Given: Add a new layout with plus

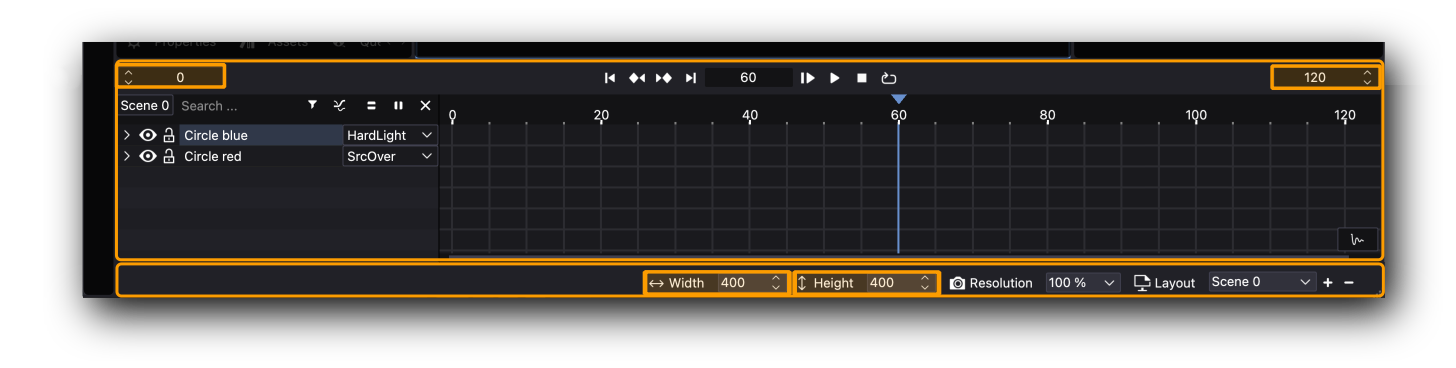Looking at the screenshot, I should [x=1328, y=283].
